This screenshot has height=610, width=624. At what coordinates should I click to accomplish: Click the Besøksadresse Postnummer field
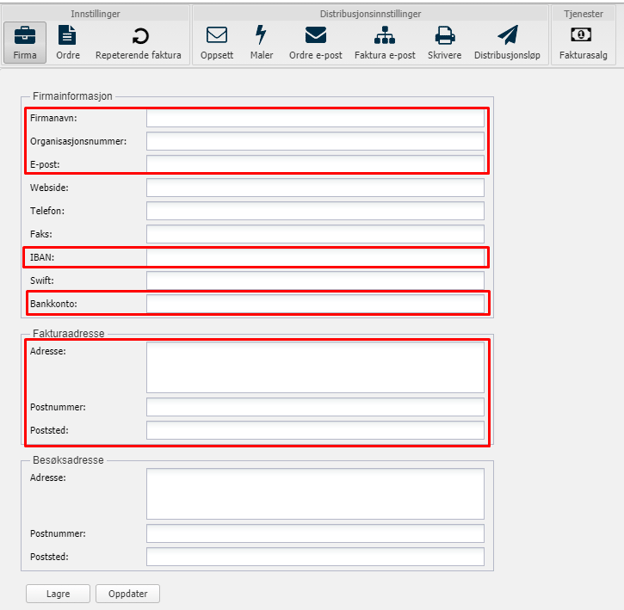(x=315, y=534)
